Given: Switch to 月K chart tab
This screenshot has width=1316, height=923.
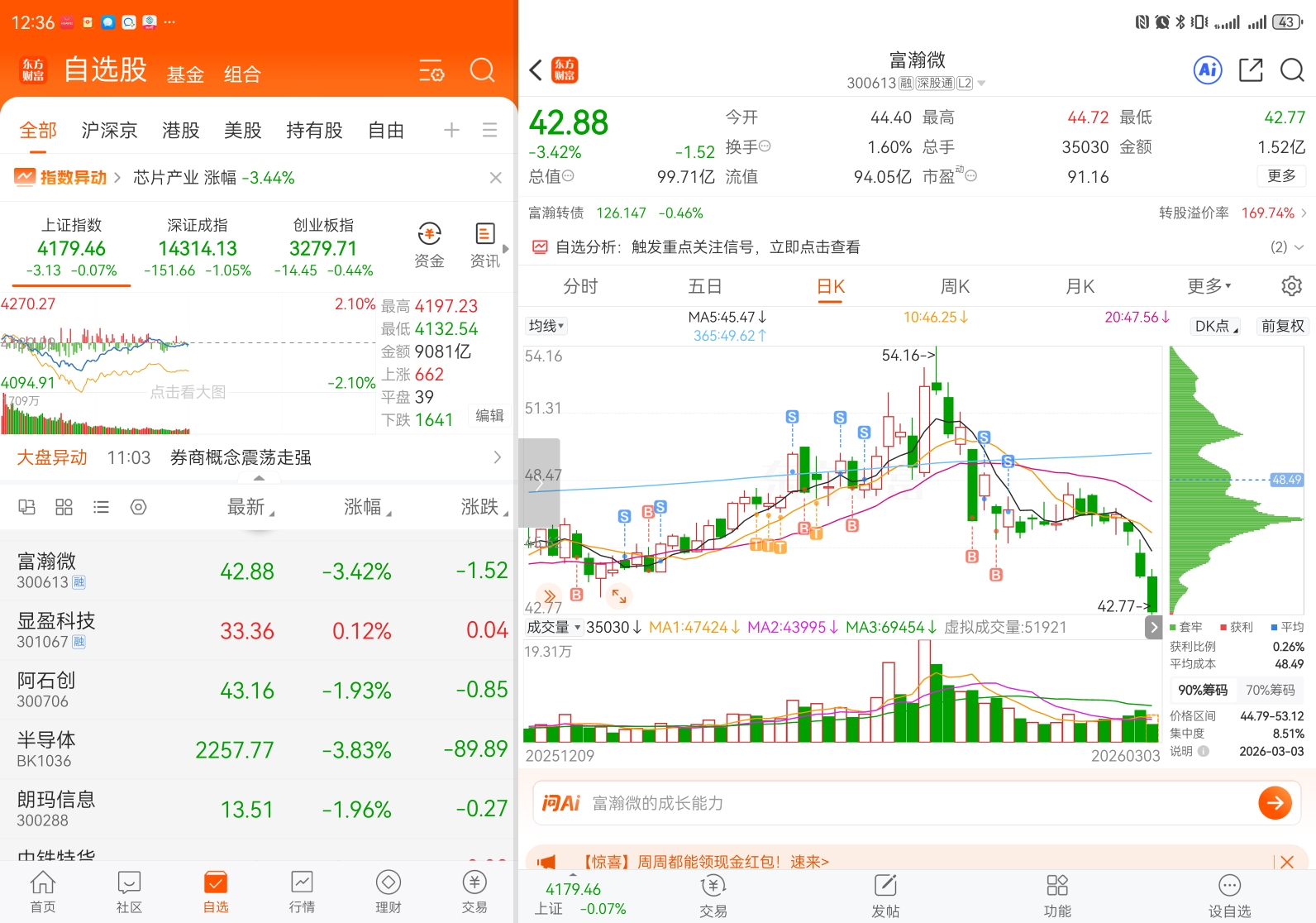Looking at the screenshot, I should (x=1080, y=286).
